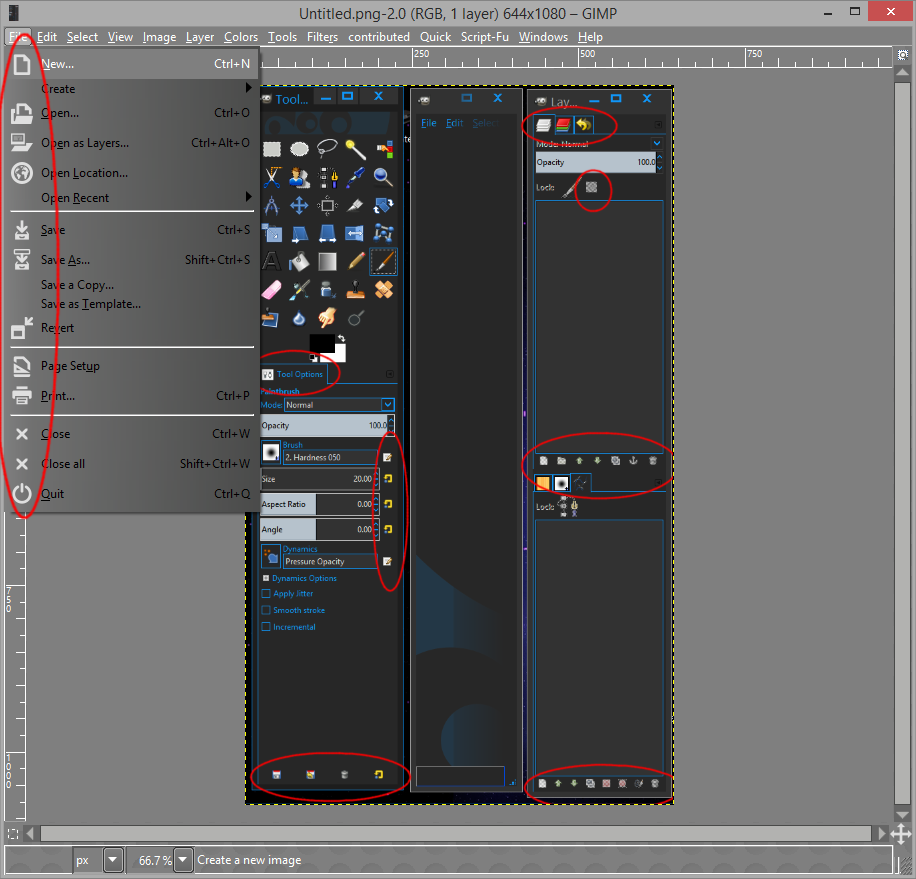Select the Foreground Select tool
The width and height of the screenshot is (916, 879).
pyautogui.click(x=300, y=178)
